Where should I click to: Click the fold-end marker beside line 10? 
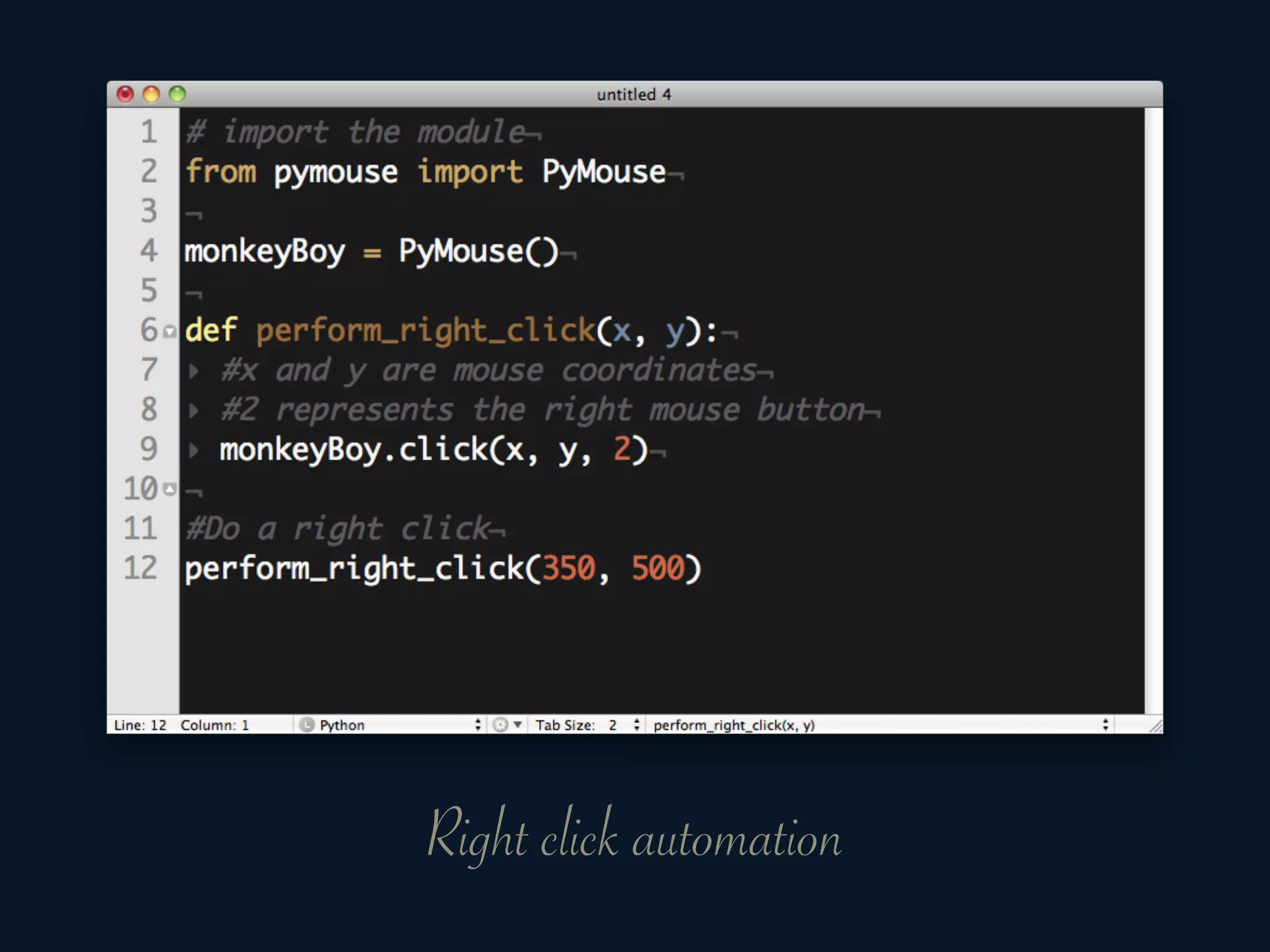click(x=169, y=490)
